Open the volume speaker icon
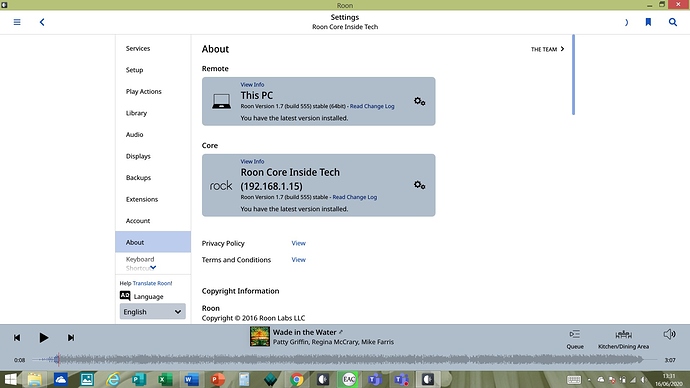Viewport: 690px width, 388px height. pyautogui.click(x=669, y=334)
